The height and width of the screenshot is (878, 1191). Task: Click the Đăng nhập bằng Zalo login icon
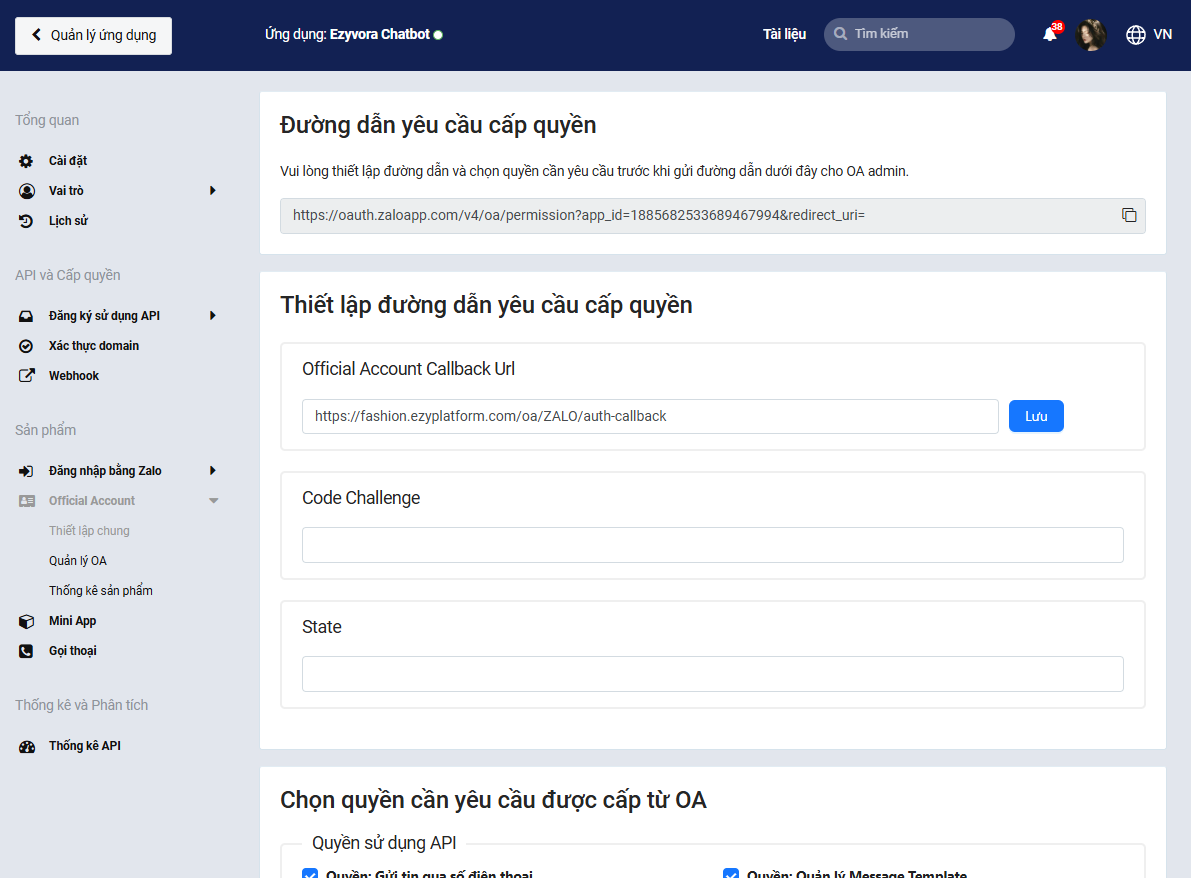point(26,471)
